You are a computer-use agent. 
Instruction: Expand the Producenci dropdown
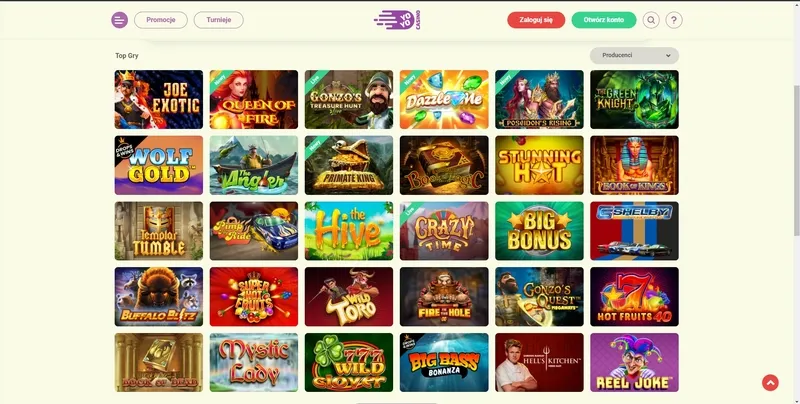pyautogui.click(x=634, y=56)
